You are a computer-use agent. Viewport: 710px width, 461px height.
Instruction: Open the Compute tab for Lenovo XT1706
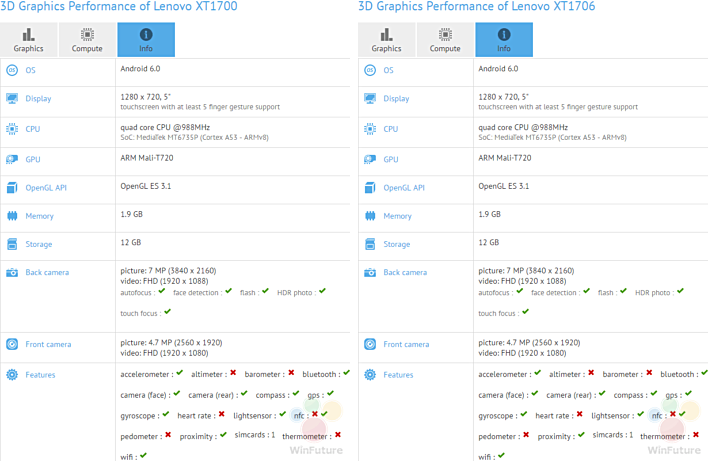445,39
